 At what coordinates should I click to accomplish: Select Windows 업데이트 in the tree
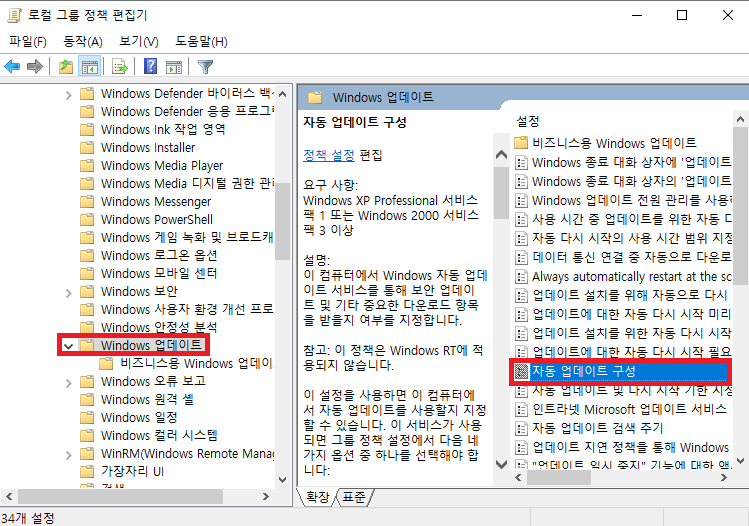pyautogui.click(x=152, y=345)
